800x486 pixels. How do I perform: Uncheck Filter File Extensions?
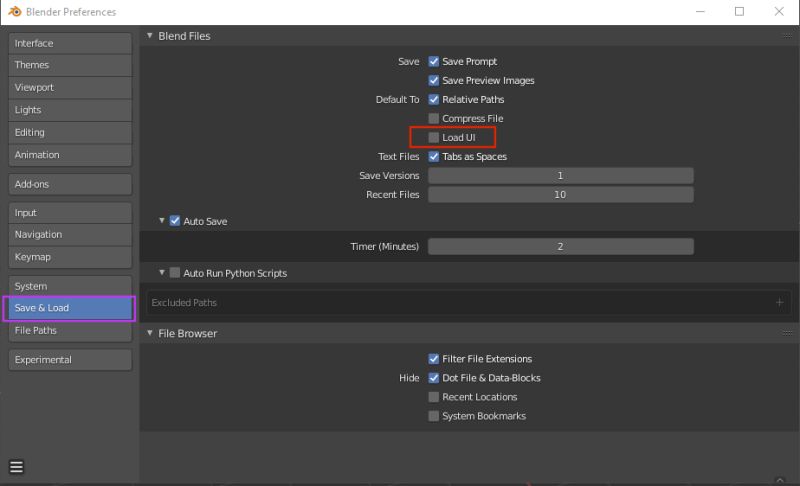[x=434, y=359]
